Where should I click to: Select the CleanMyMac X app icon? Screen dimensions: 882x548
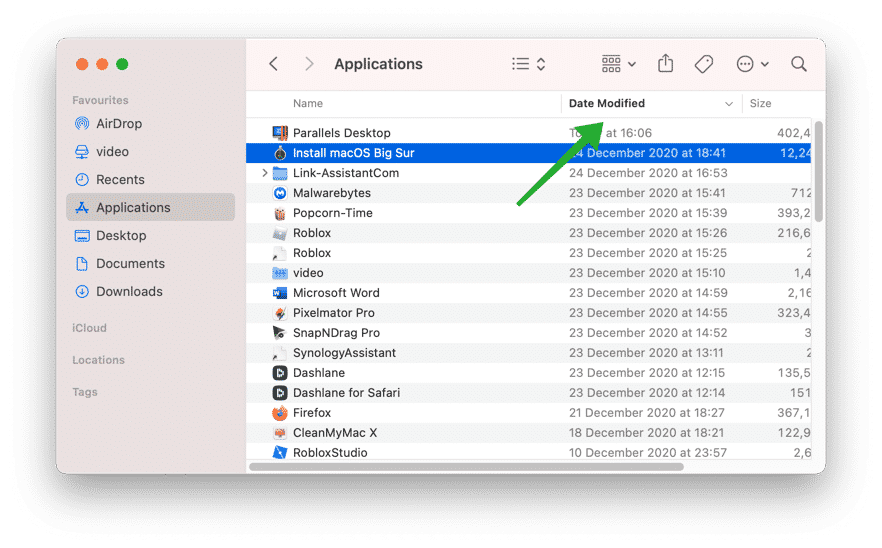click(x=280, y=433)
